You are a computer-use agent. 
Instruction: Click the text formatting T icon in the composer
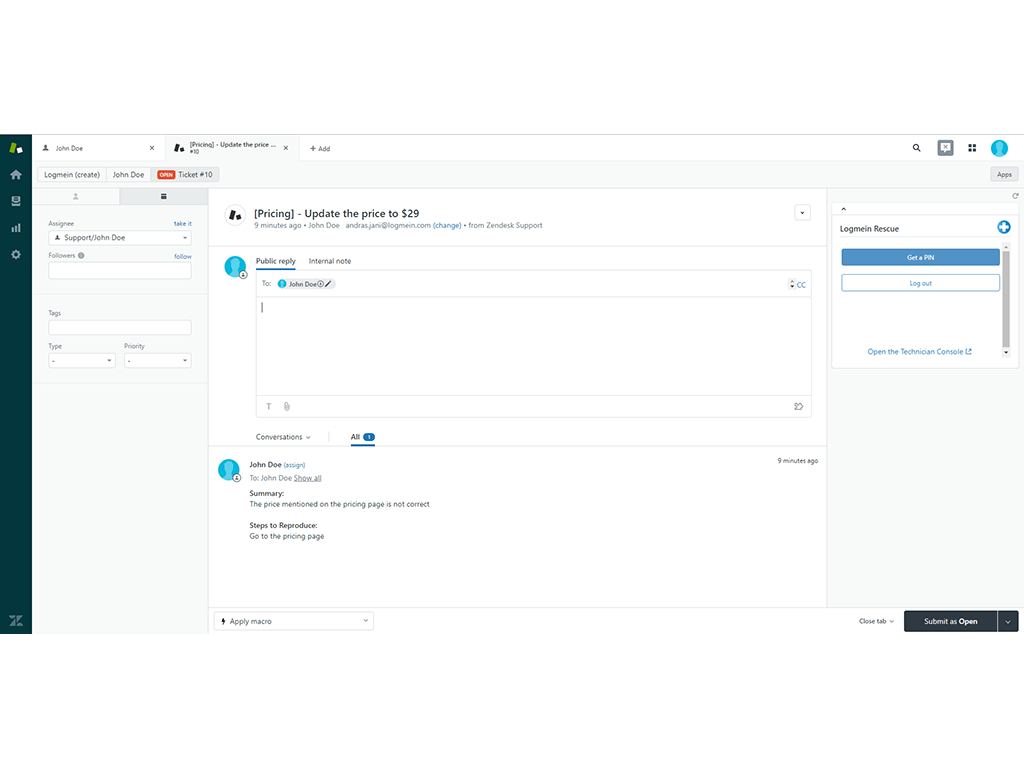tap(268, 406)
